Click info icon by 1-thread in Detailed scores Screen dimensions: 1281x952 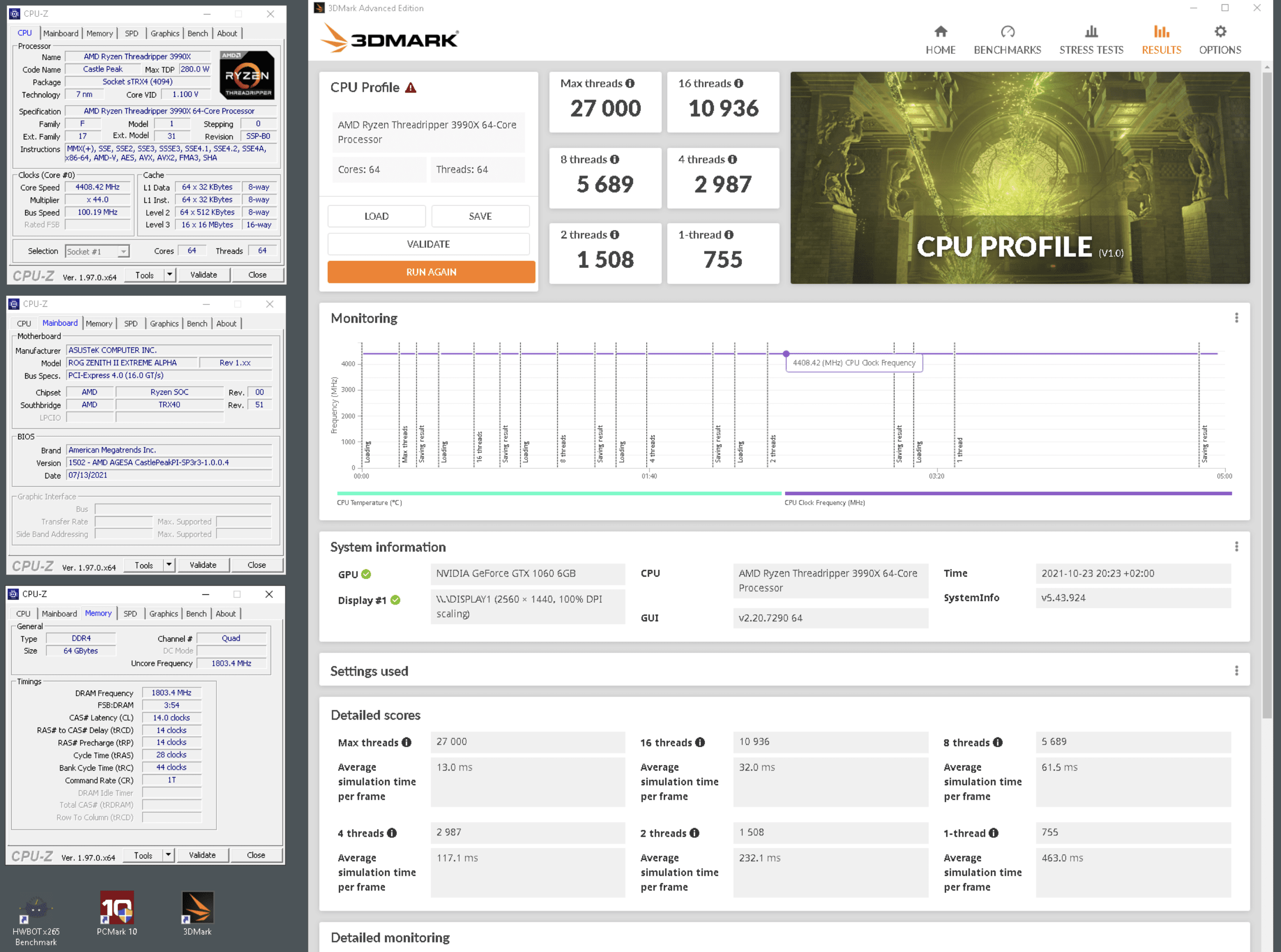pos(993,833)
